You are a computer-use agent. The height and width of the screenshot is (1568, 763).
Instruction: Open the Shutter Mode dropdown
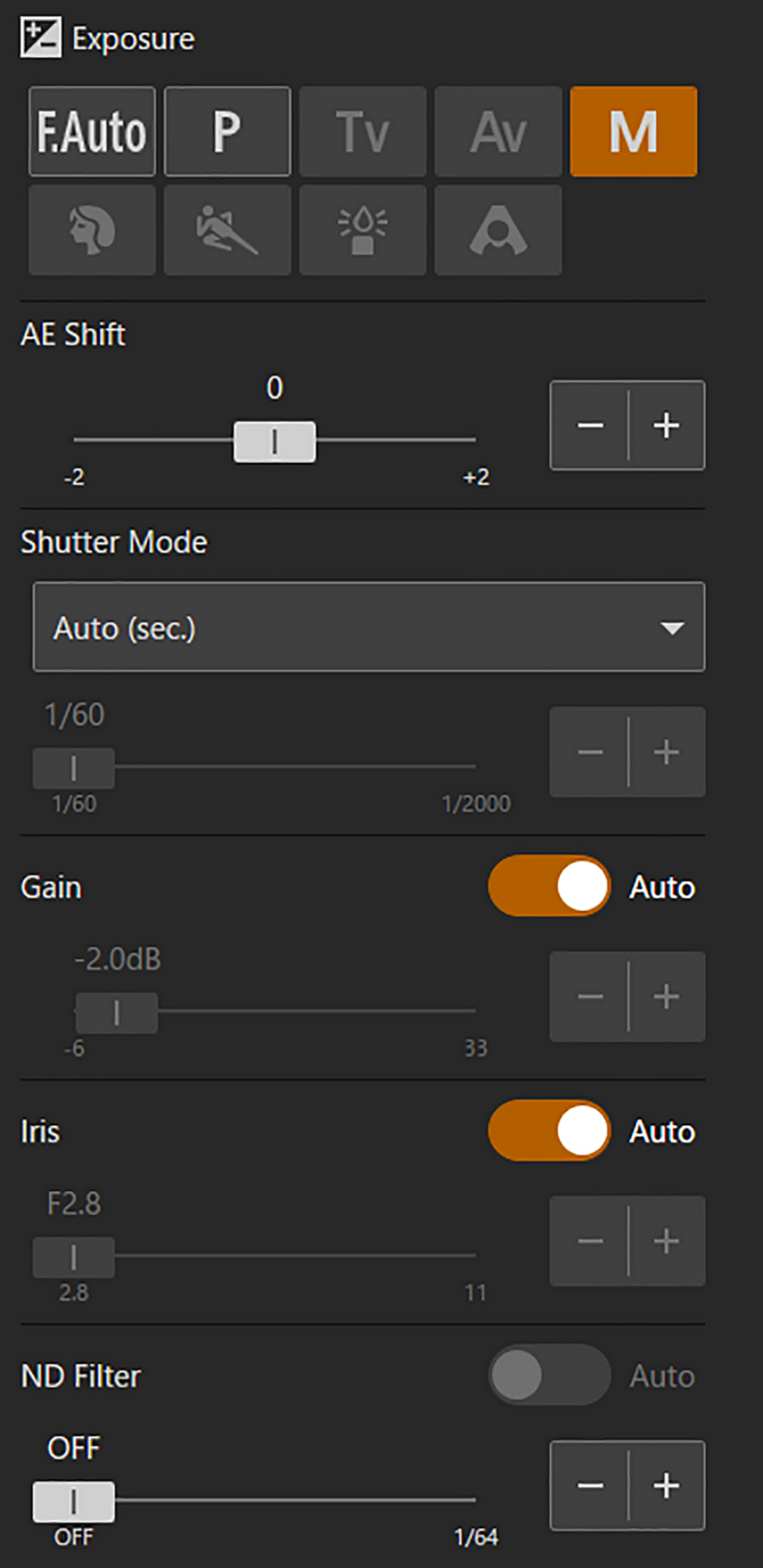pos(368,628)
